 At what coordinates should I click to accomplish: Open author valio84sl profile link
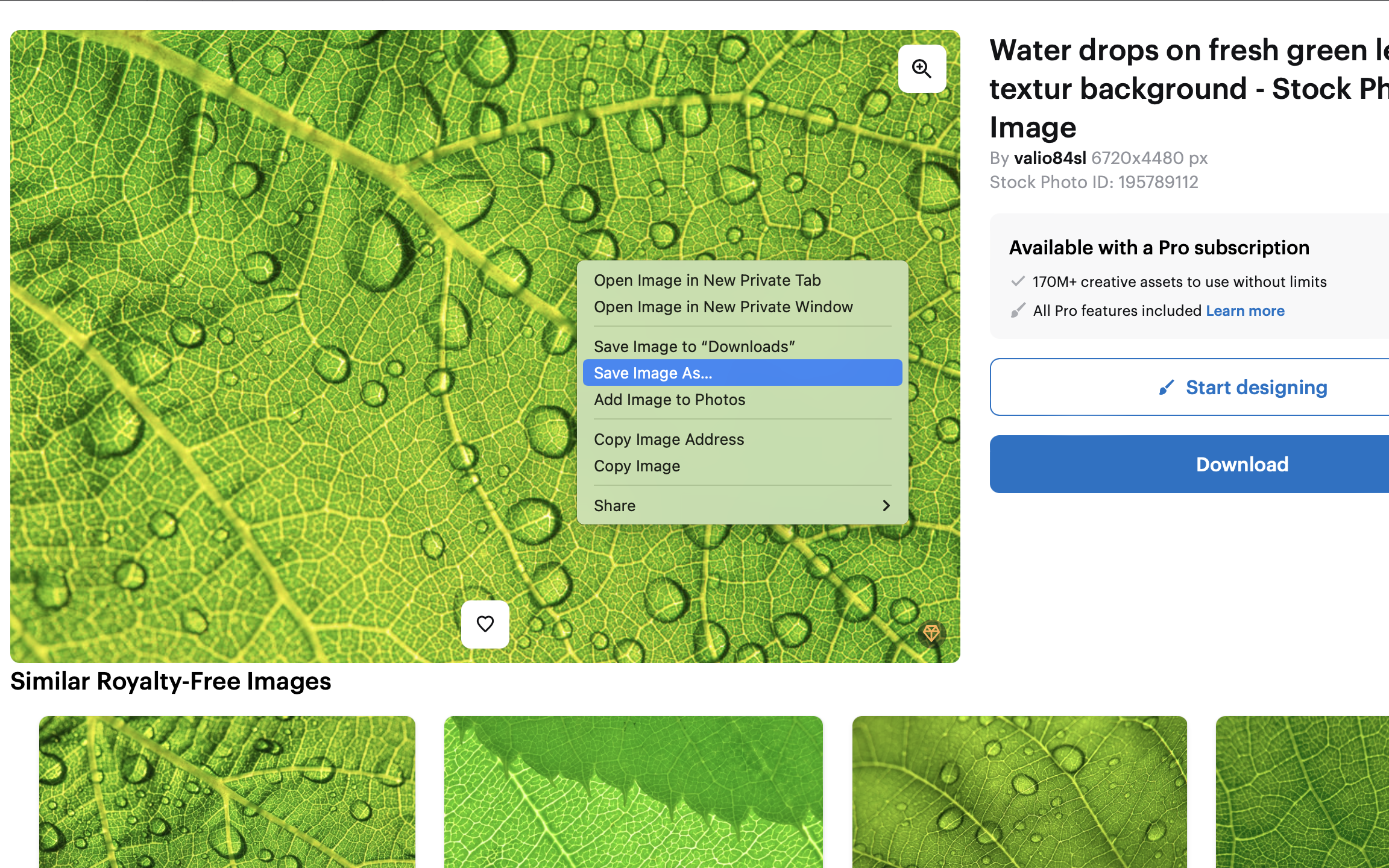tap(1050, 158)
